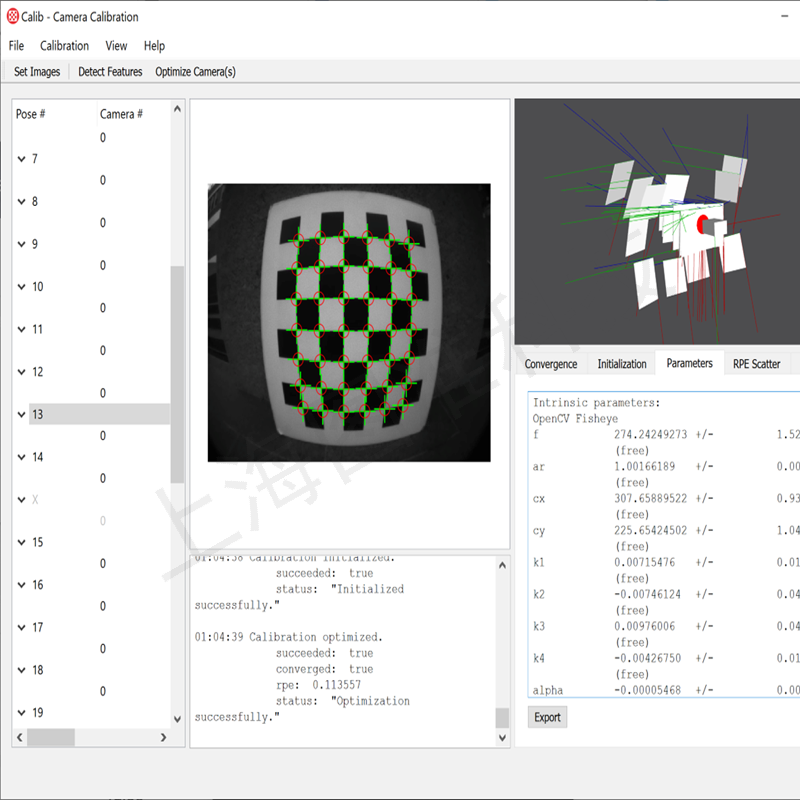The image size is (800, 800).
Task: Select pose 13 in the pose list
Action: pos(38,414)
